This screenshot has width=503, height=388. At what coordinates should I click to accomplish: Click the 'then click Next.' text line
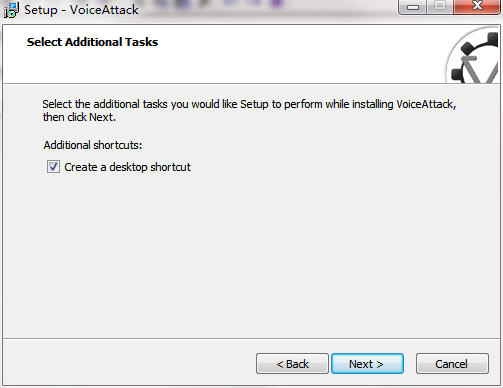point(79,117)
